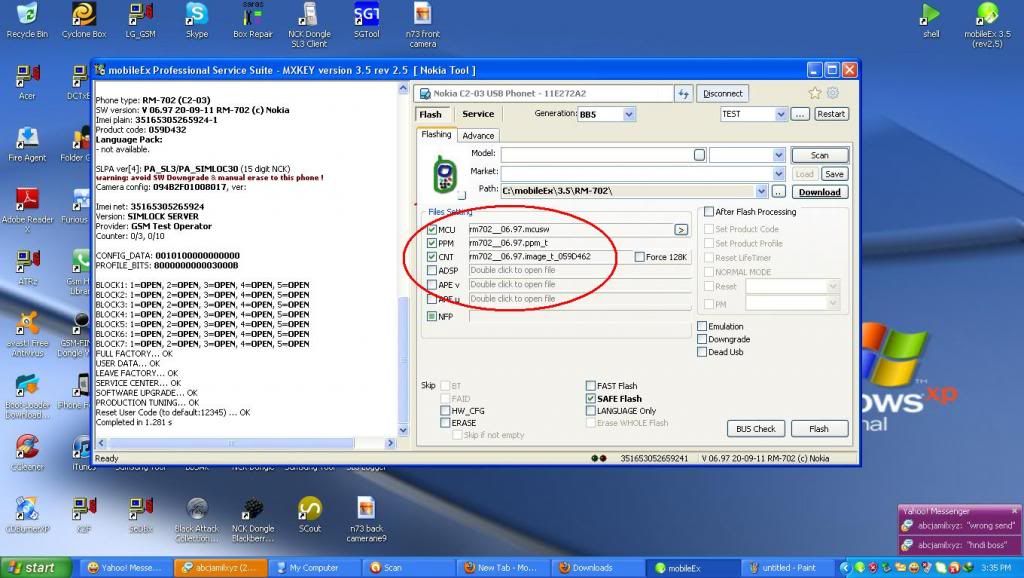Select the n73 back camera file icon
Image resolution: width=1024 pixels, height=578 pixels.
click(366, 519)
